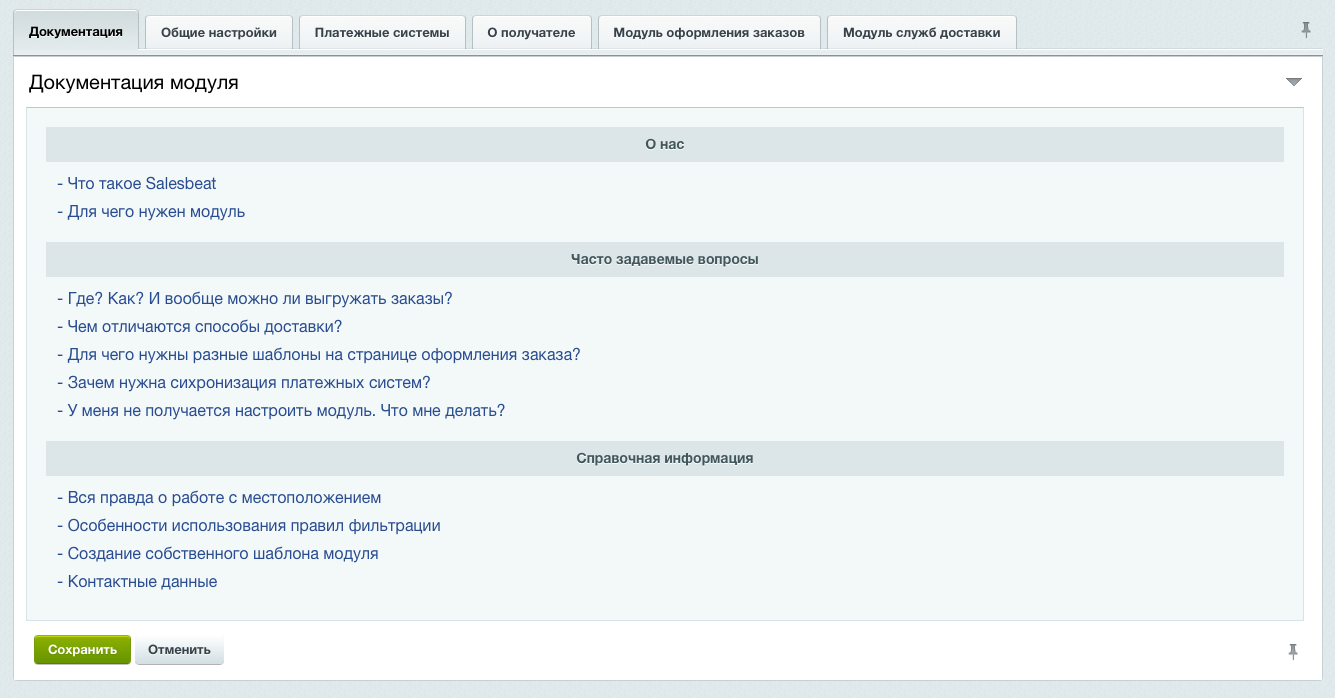This screenshot has height=698, width=1335.
Task: Switch to the Общие настройки tab
Action: click(x=218, y=31)
